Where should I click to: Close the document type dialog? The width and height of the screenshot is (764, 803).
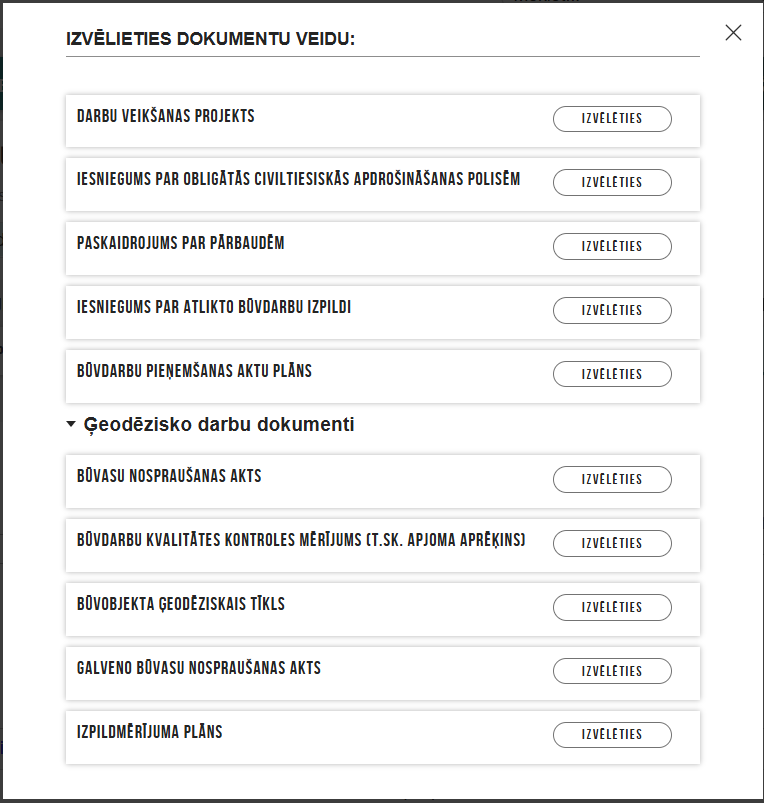click(733, 33)
